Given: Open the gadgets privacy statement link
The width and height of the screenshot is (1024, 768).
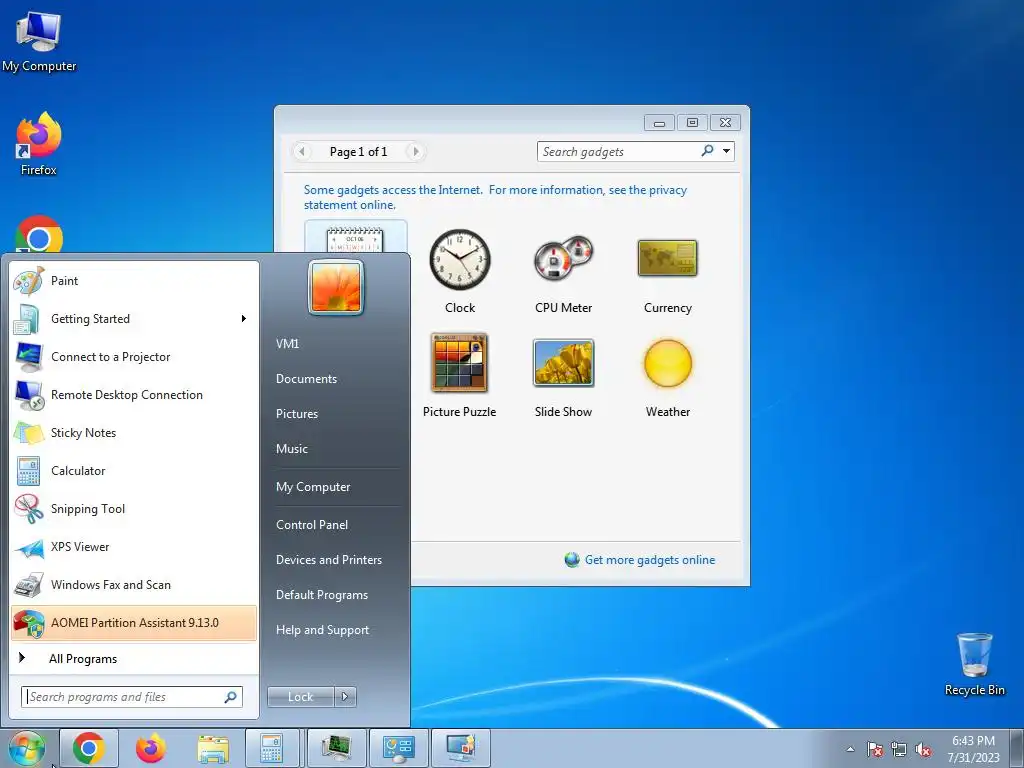Looking at the screenshot, I should [x=496, y=197].
